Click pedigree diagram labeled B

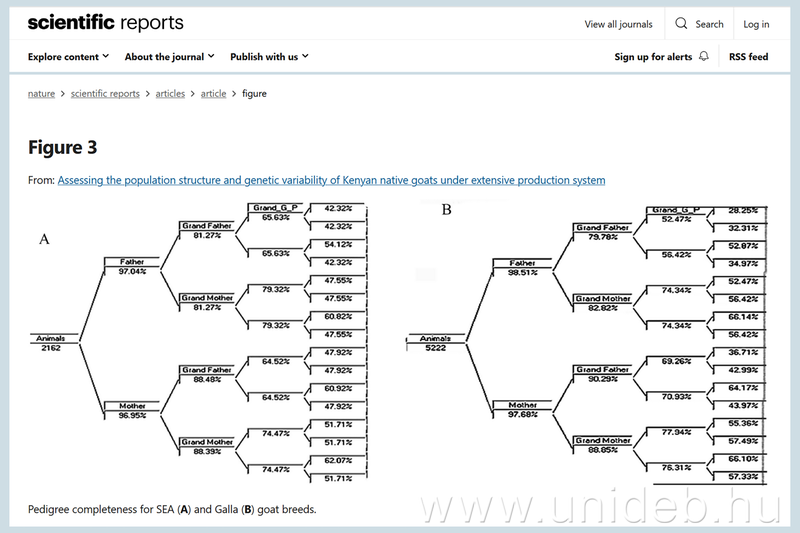pos(590,345)
